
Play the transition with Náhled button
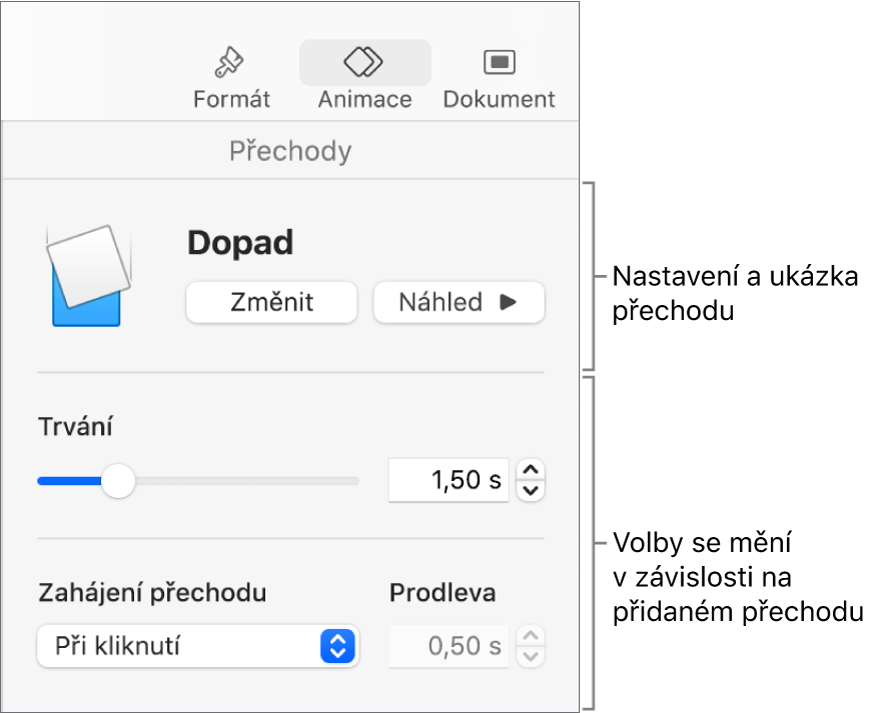click(x=459, y=302)
